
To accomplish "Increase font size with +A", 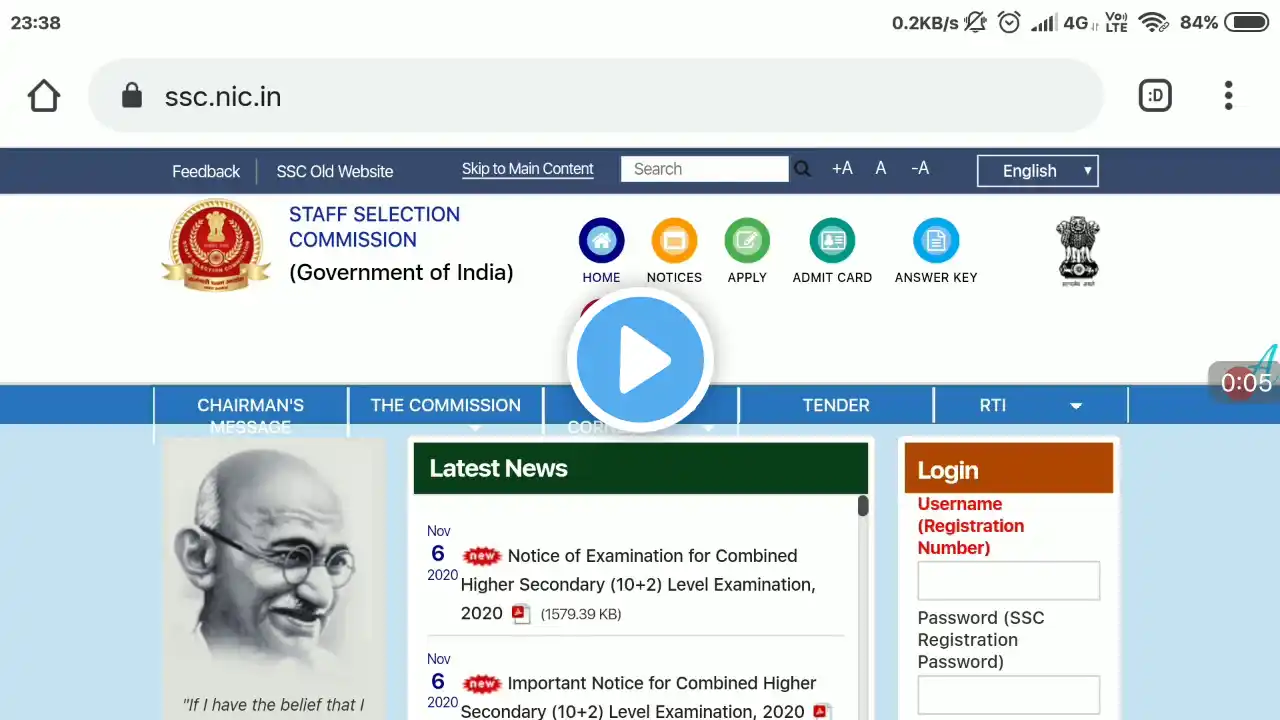I will (842, 168).
